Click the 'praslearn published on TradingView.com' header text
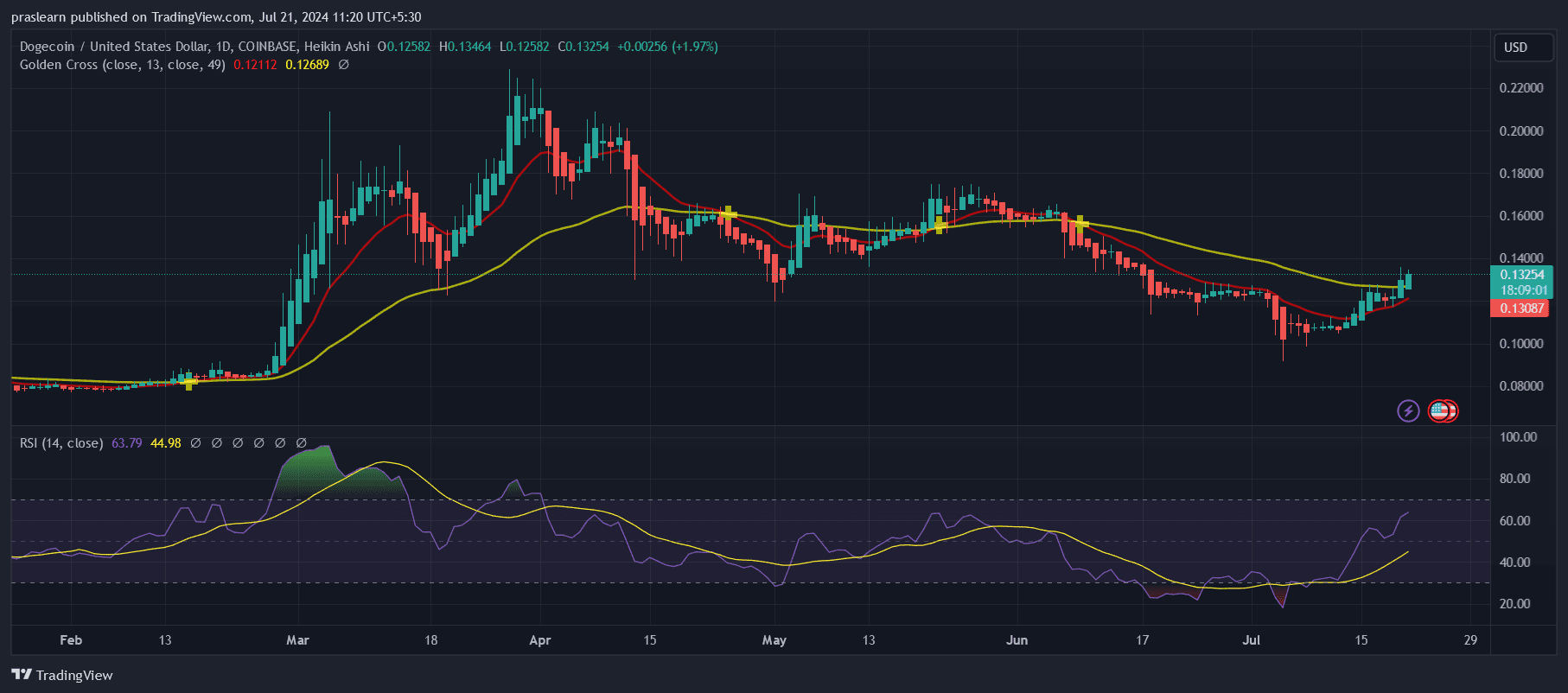The image size is (1568, 693). (131, 17)
